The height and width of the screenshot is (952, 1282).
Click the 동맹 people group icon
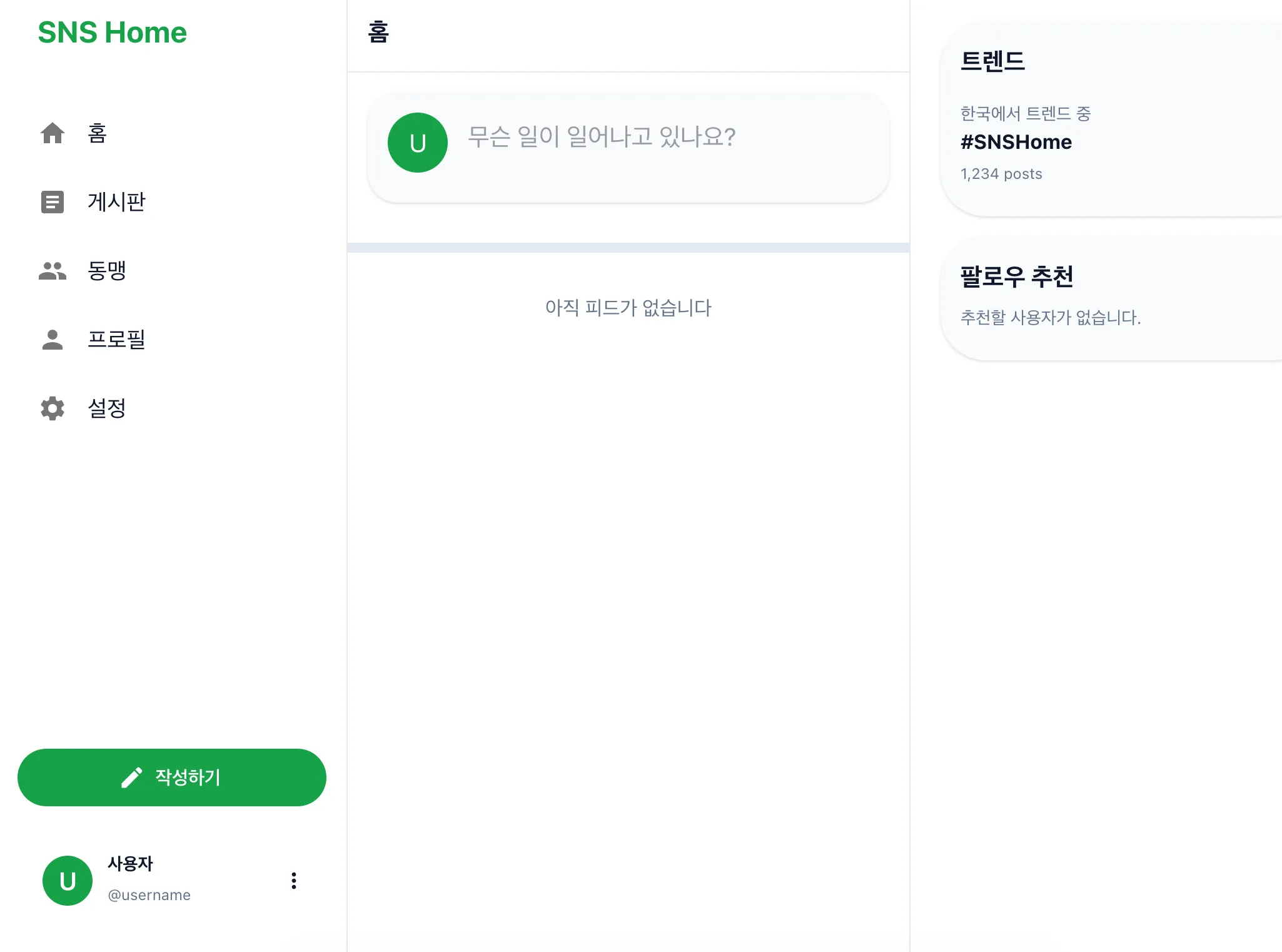pos(53,271)
